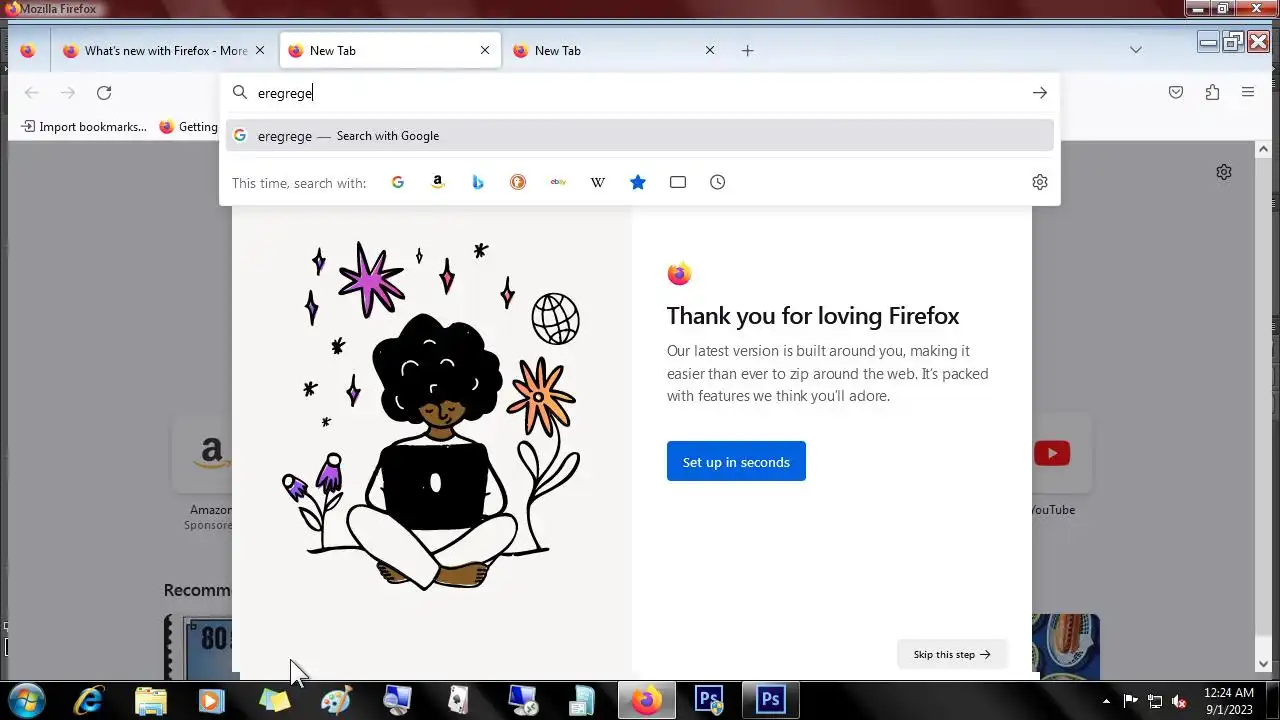The height and width of the screenshot is (720, 1280).
Task: Open Sticky Notes from taskbar
Action: click(274, 700)
